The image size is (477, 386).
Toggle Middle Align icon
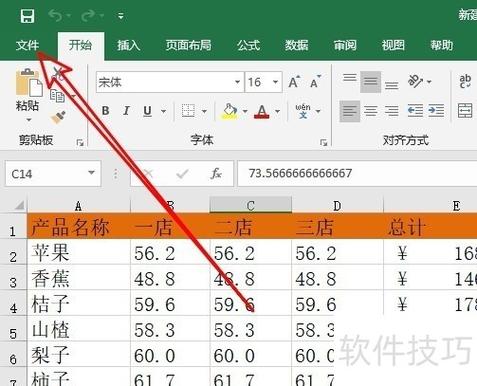(370, 81)
